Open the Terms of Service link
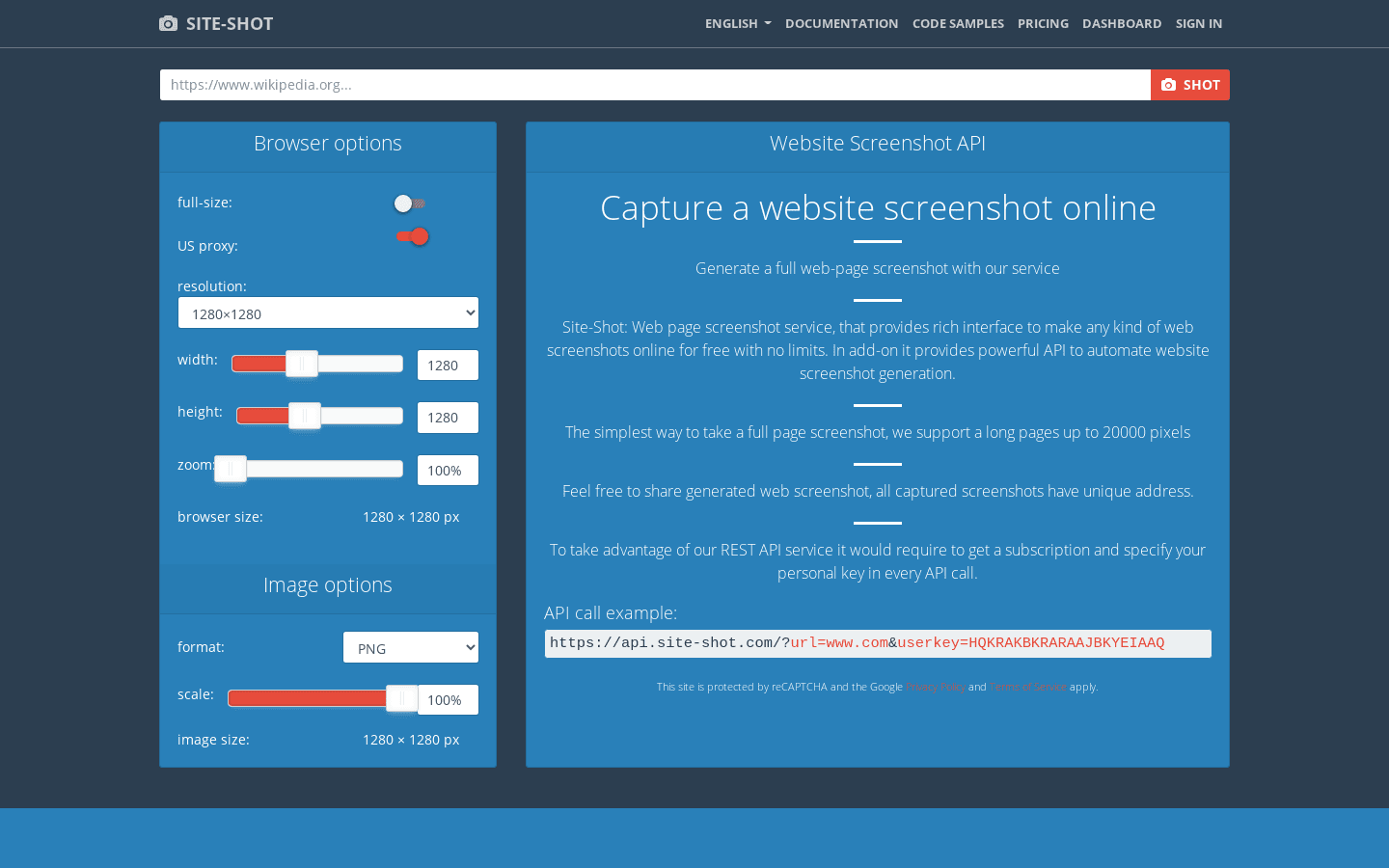1389x868 pixels. point(1028,687)
